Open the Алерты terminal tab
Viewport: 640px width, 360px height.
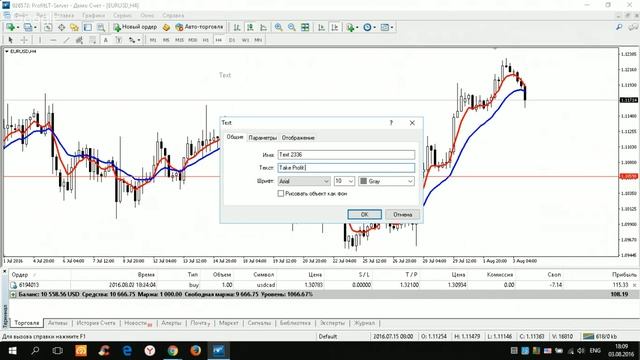pyautogui.click(x=171, y=323)
